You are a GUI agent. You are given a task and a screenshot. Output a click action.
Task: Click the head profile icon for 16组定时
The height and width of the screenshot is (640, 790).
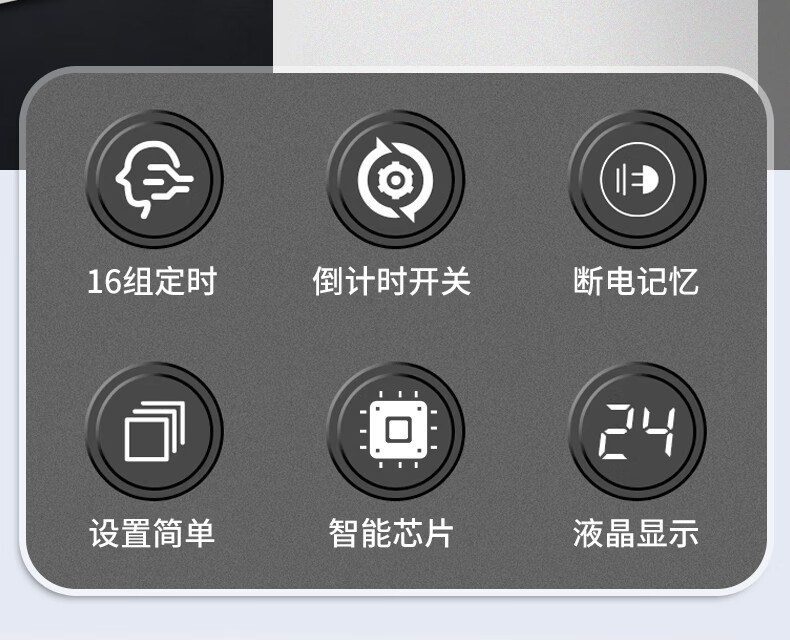(154, 179)
